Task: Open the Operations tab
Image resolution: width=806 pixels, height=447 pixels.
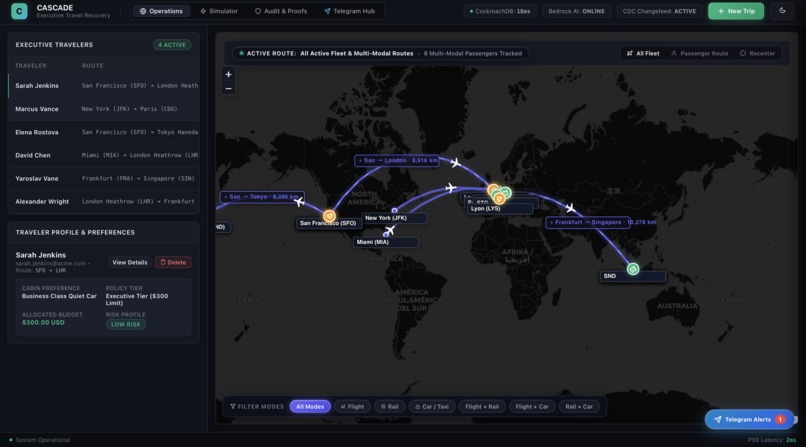Action: [161, 11]
